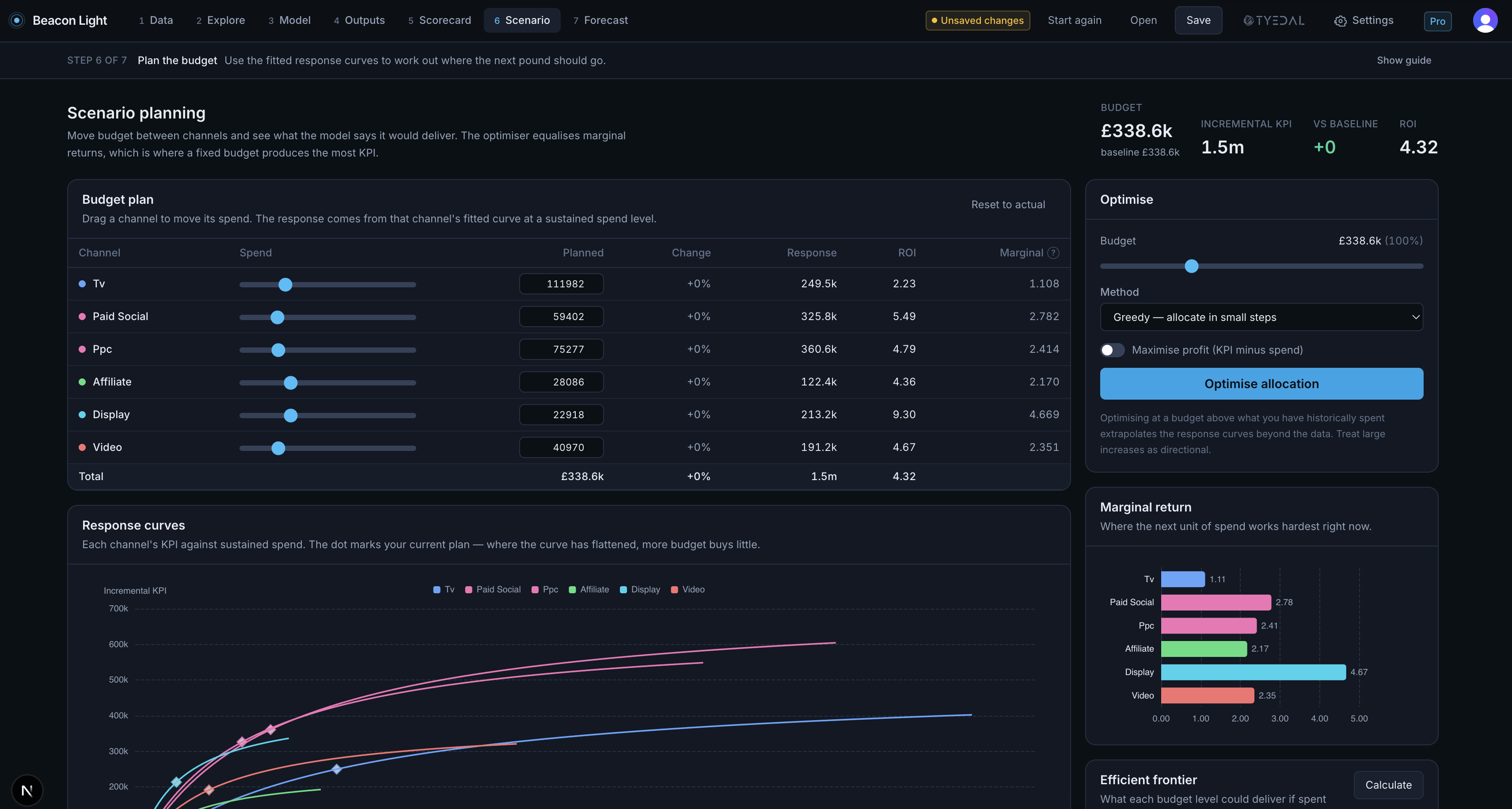The image size is (1512, 809).
Task: Toggle the Tv legend swatch in Response curves
Action: click(x=437, y=589)
